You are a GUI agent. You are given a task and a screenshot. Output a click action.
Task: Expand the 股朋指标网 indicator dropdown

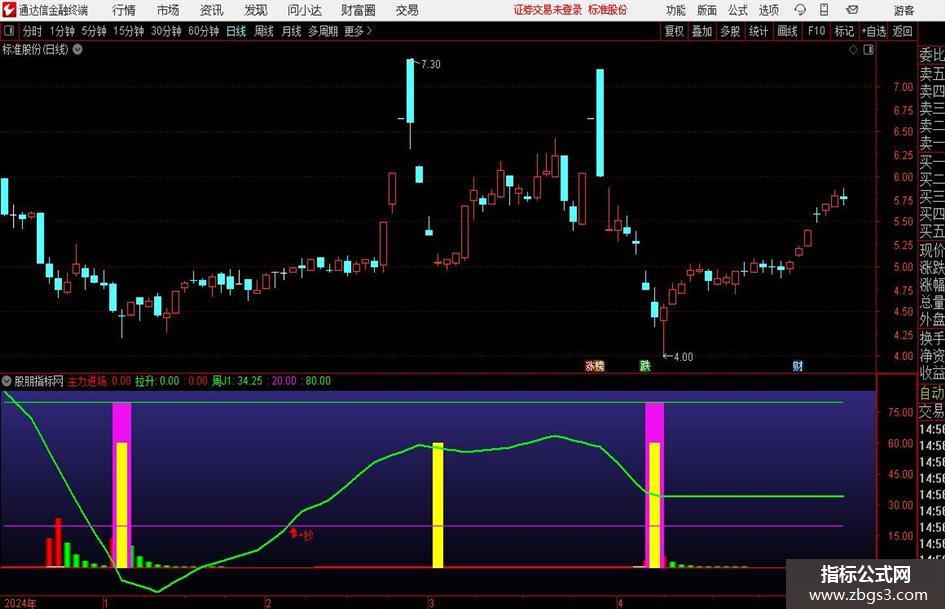tap(7, 380)
